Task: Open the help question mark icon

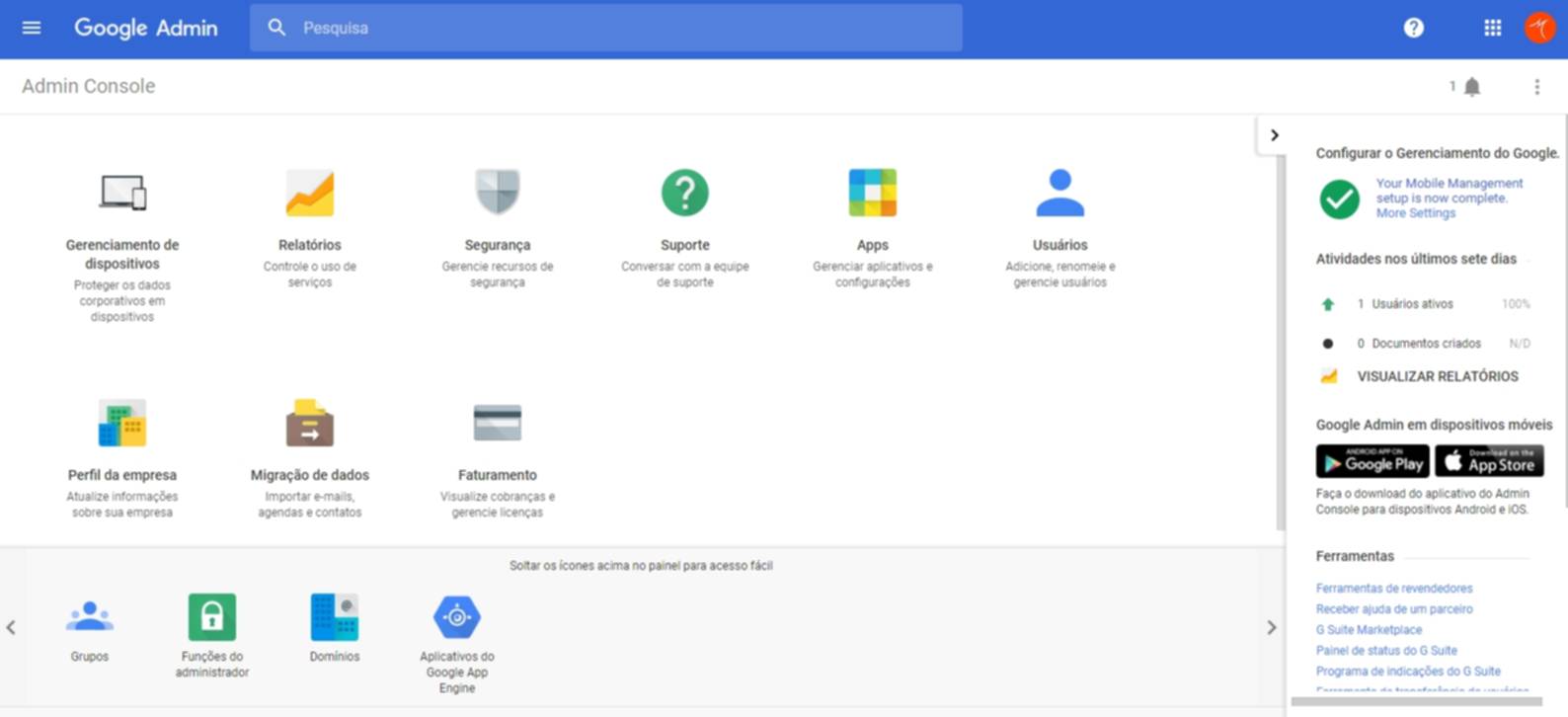Action: (1414, 28)
